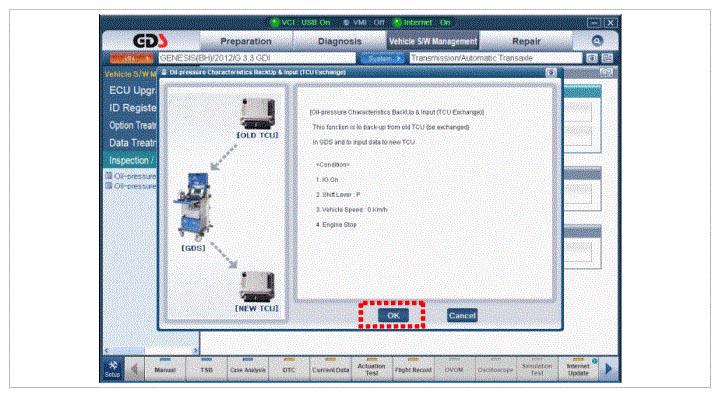Screen dimensions: 720x397
Task: Open the Preparation tab
Action: point(246,41)
